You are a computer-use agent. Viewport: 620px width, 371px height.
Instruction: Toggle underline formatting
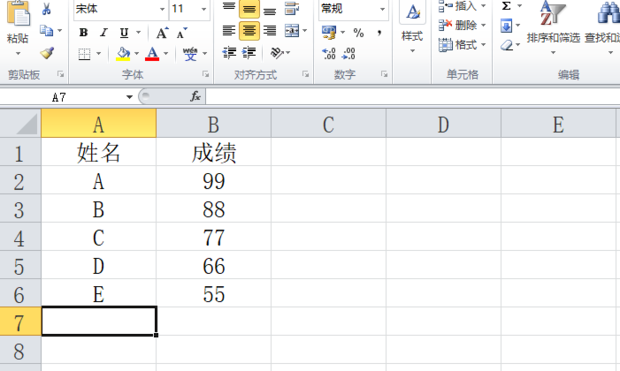[x=124, y=32]
